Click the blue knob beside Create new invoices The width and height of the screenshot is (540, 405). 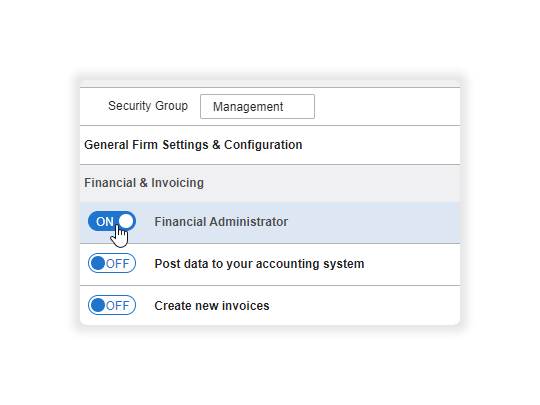(x=98, y=305)
